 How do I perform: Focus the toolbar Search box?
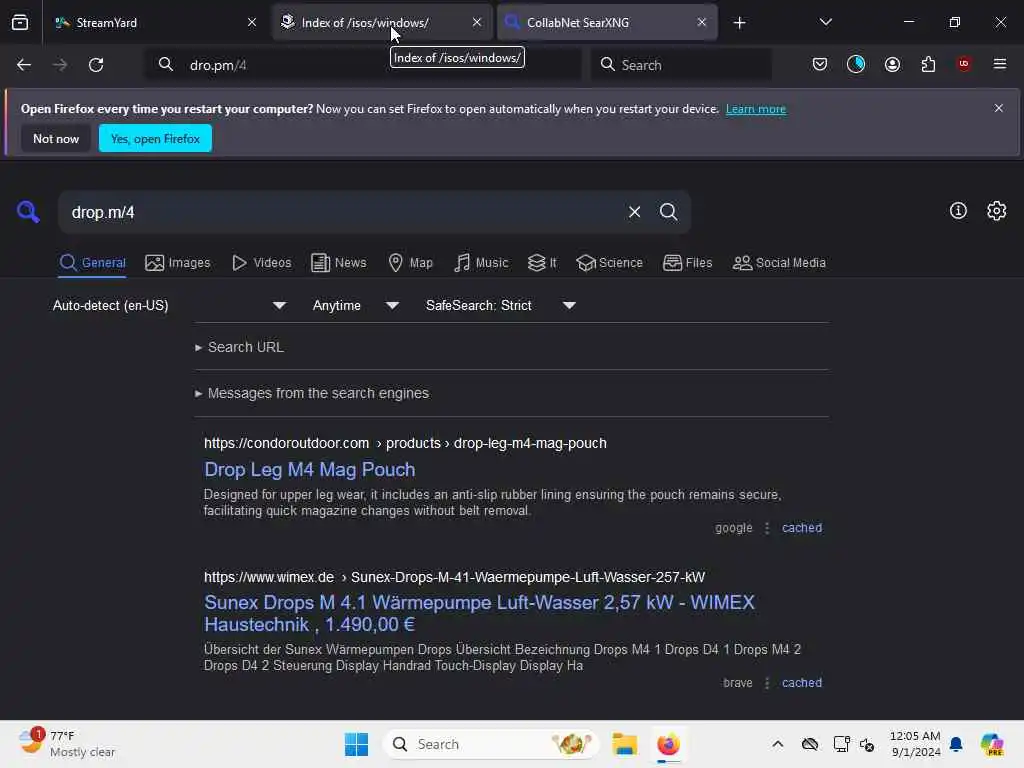tap(681, 65)
